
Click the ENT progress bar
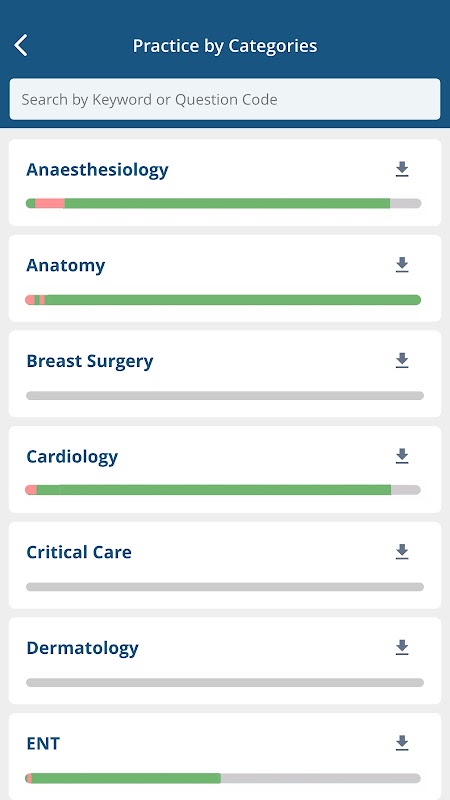pyautogui.click(x=223, y=778)
